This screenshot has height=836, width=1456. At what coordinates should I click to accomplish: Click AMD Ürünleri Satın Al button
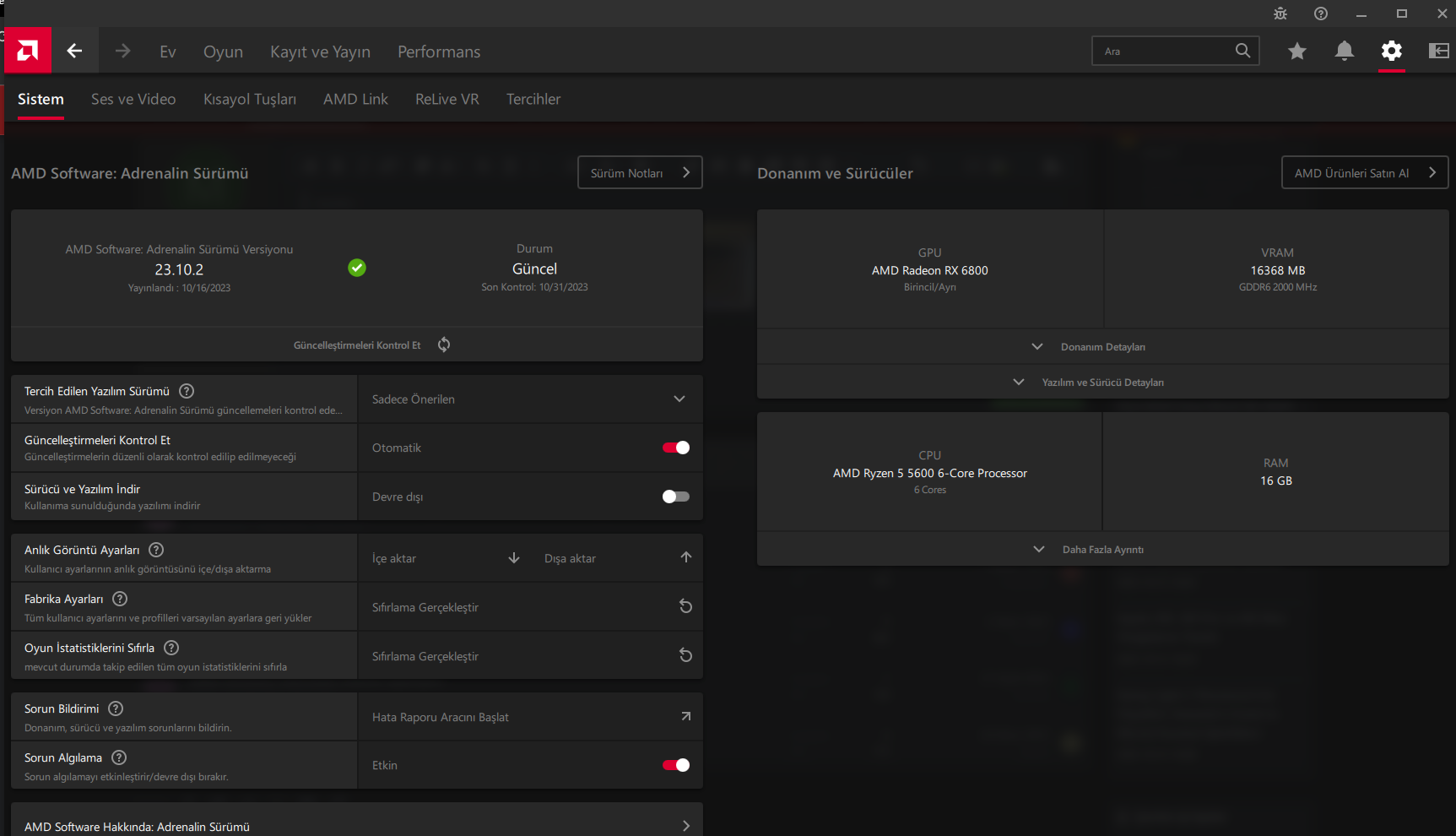click(1365, 172)
